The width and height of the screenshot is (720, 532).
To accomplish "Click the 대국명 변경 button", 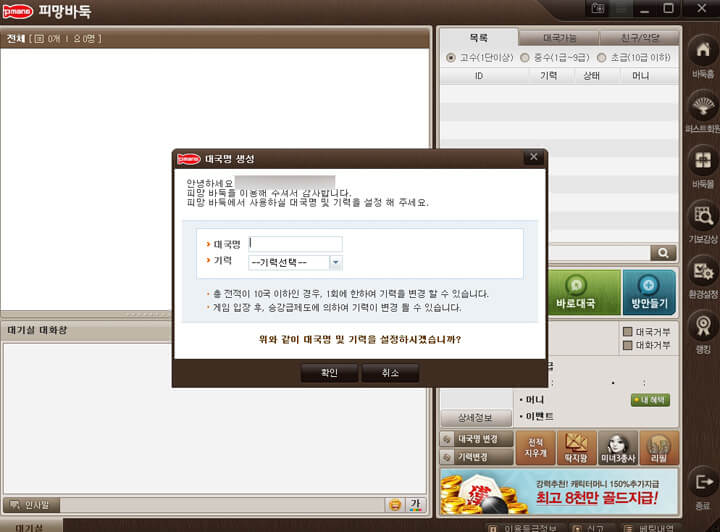I will (x=477, y=439).
